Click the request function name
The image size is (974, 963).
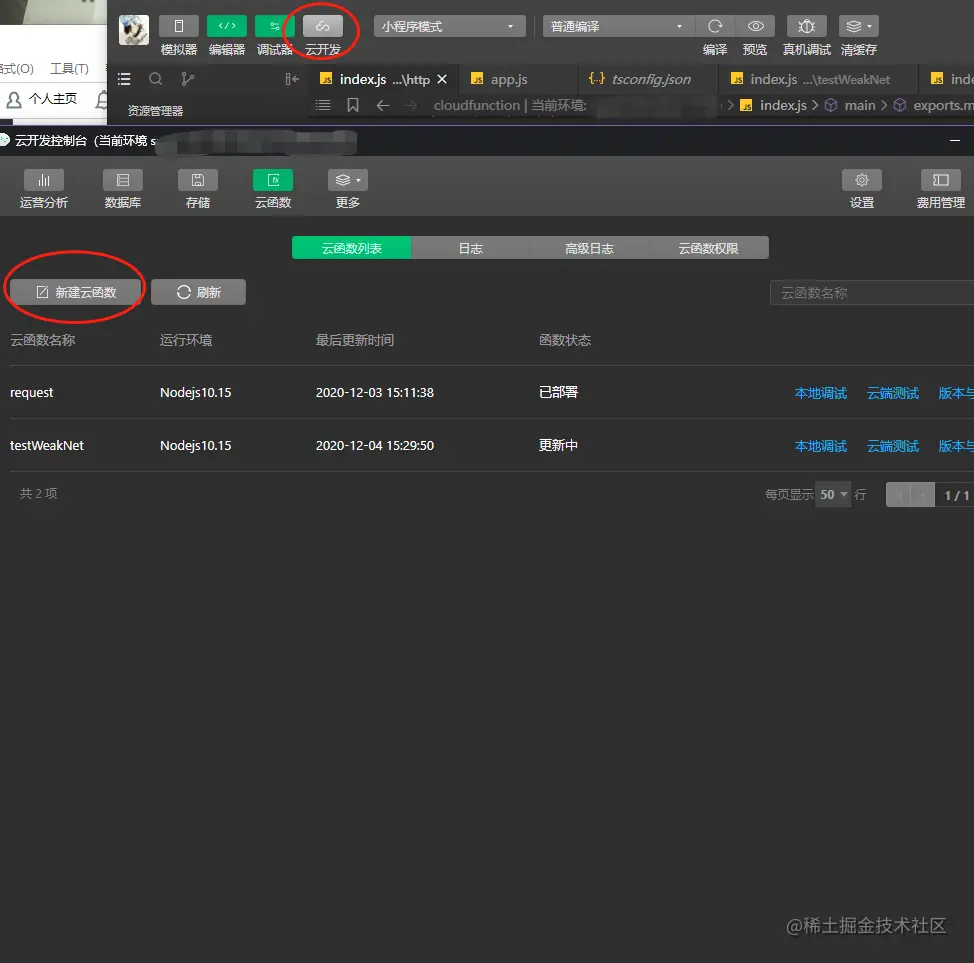coord(32,393)
